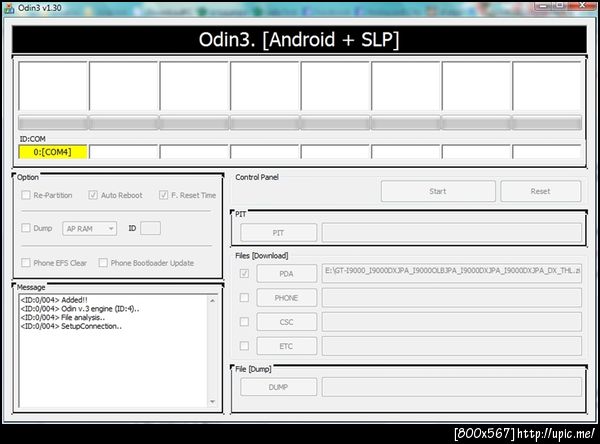
Task: Click the PIT file button
Action: click(x=279, y=233)
